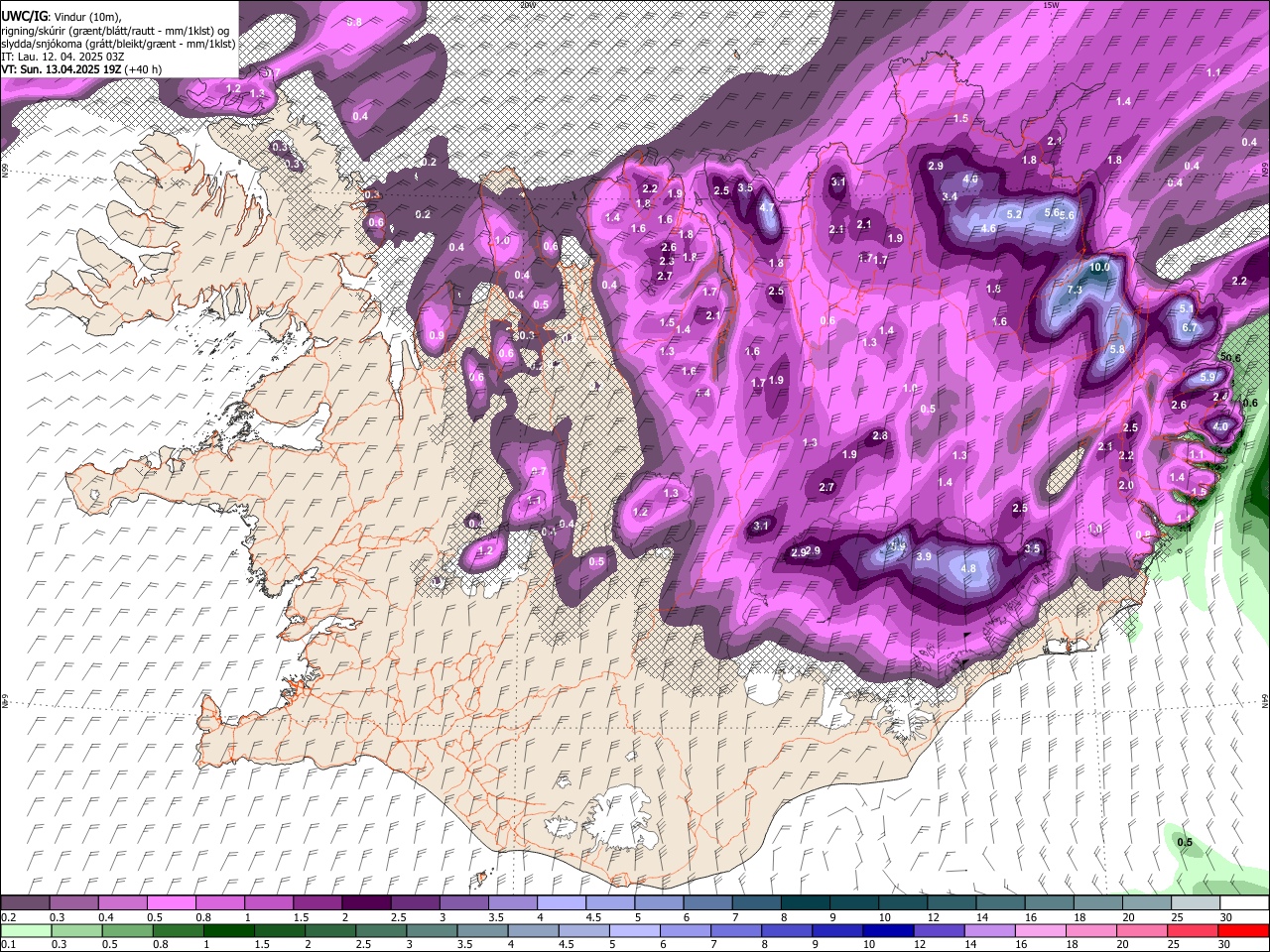
Task: Click the 4.7 value on the north coast
Action: (x=767, y=208)
